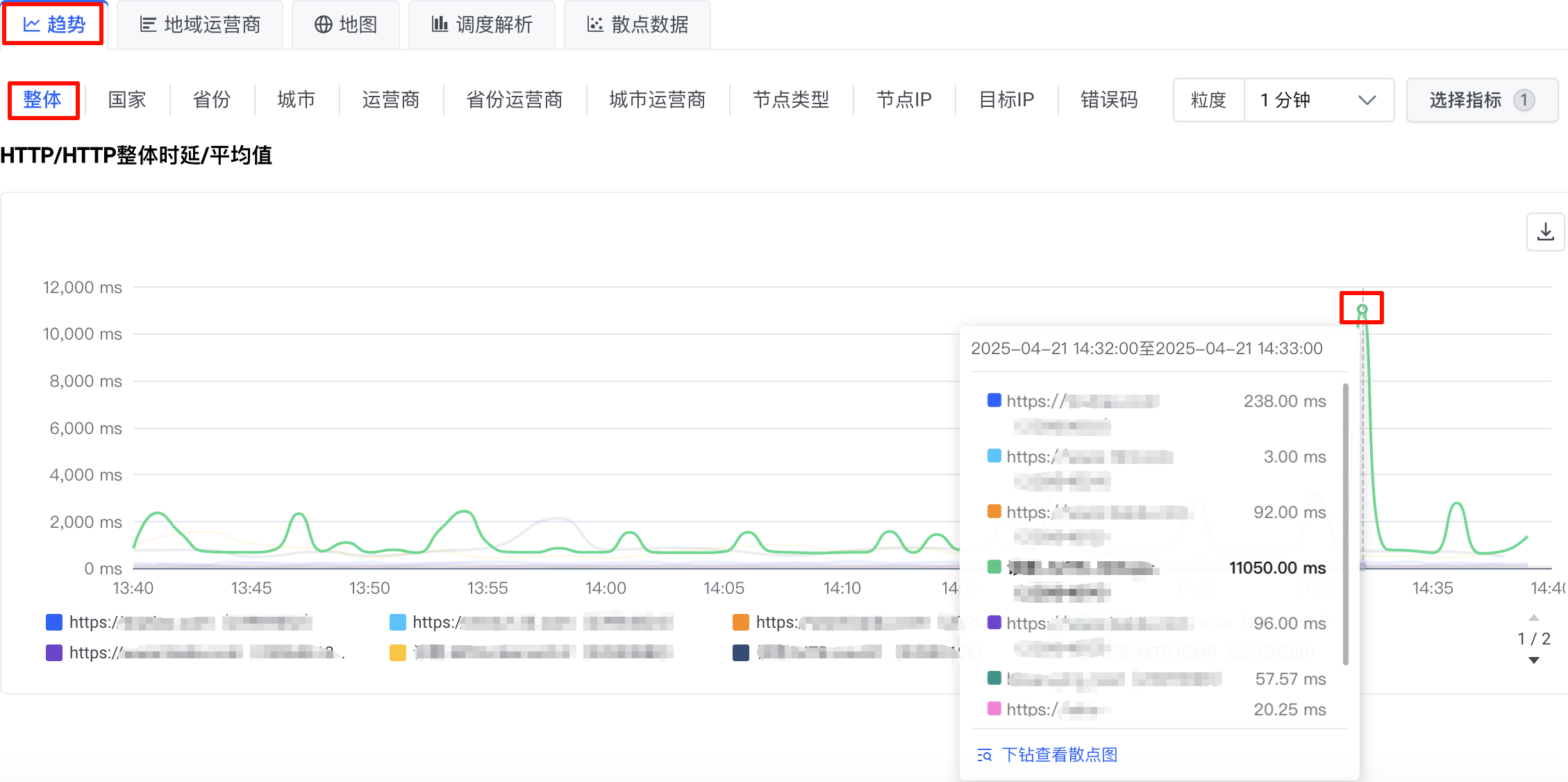Click the 238.00 ms tooltip value

point(1285,401)
